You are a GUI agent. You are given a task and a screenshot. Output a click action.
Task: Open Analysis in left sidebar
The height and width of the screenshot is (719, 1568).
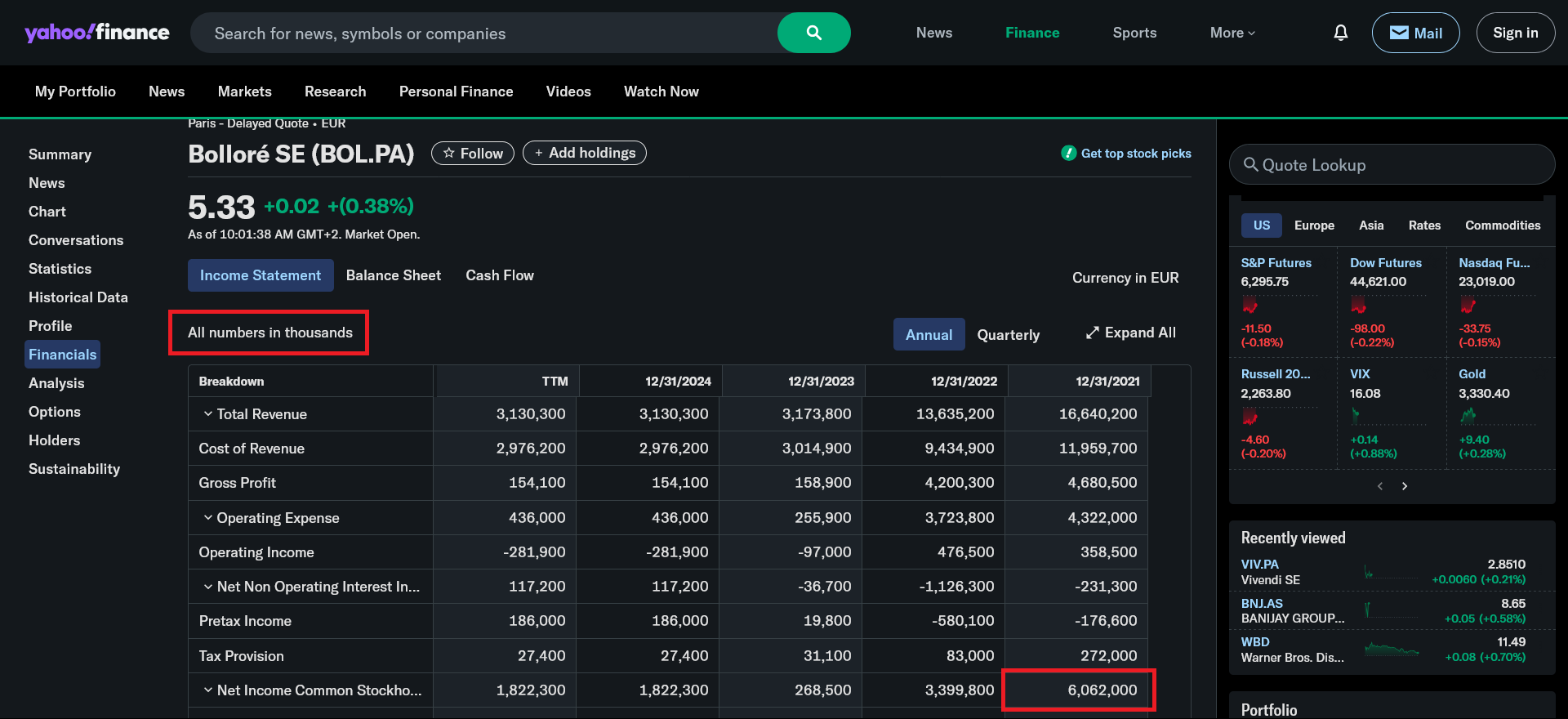click(x=56, y=383)
